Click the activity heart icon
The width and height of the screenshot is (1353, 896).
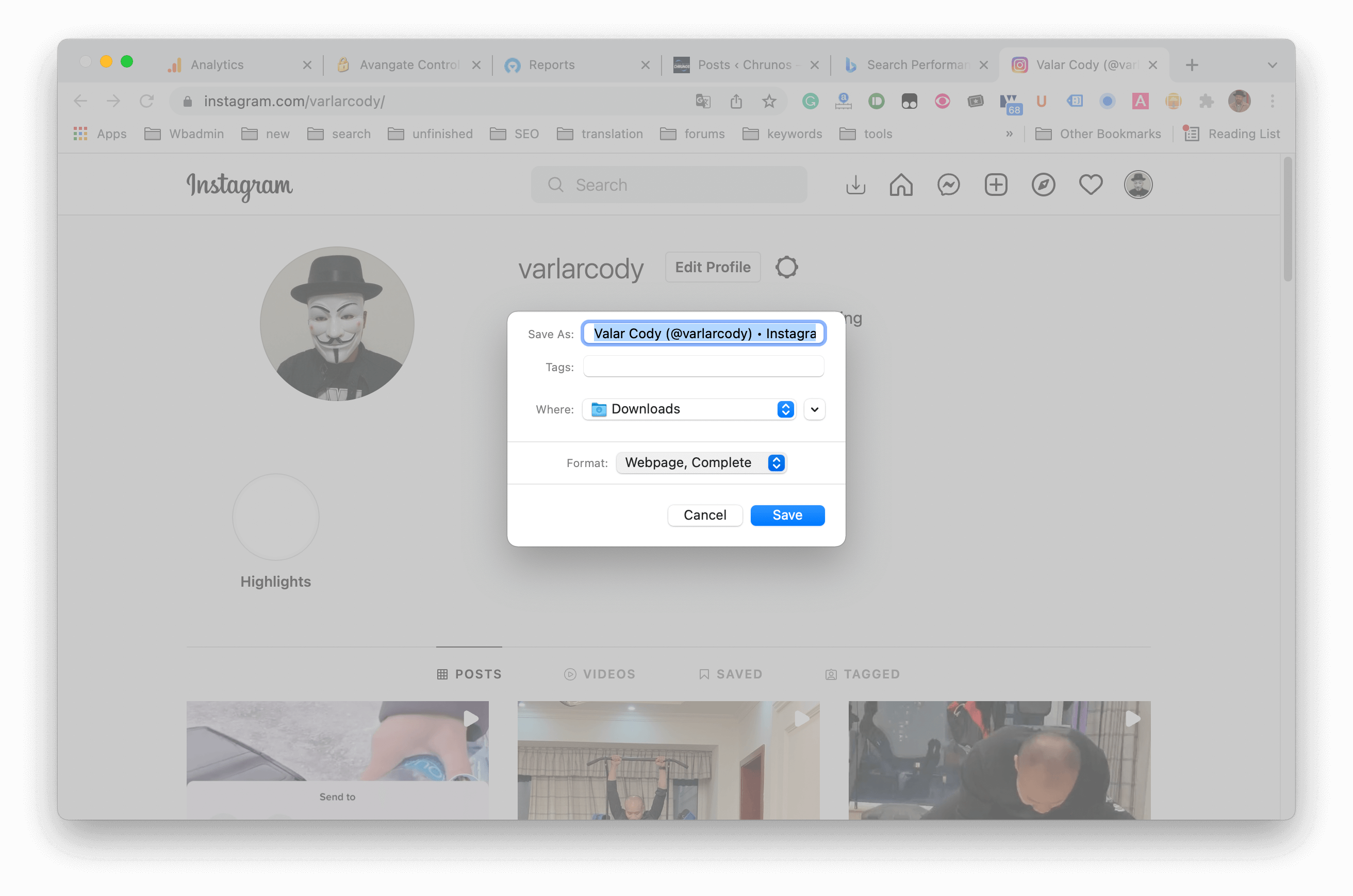[x=1090, y=185]
